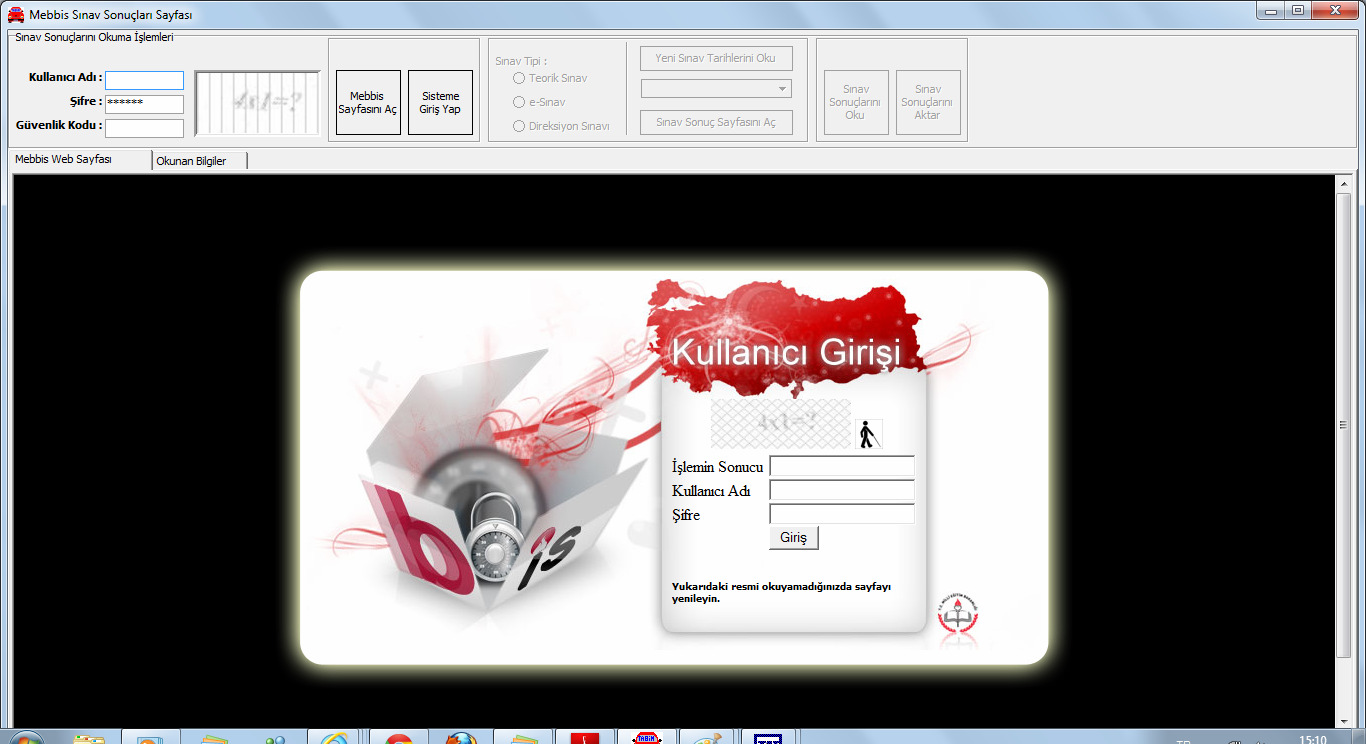Click the Sınav Sonuçlarını Aktar button
This screenshot has width=1366, height=744.
click(928, 103)
